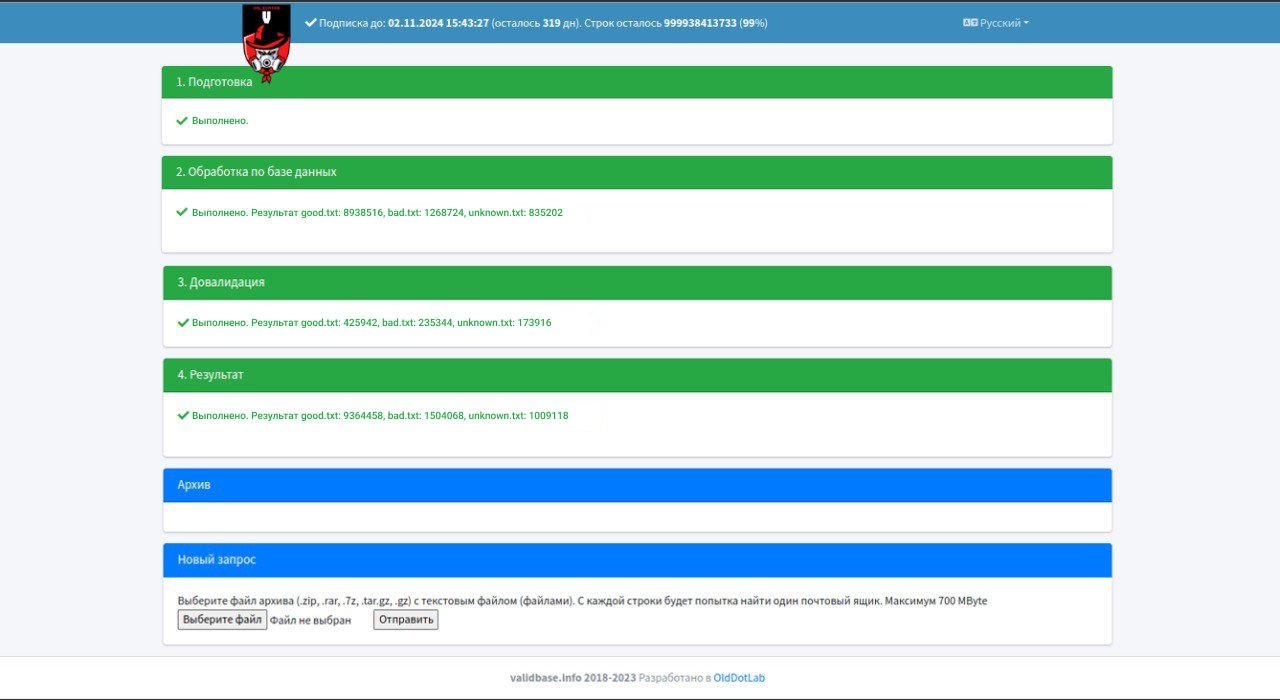Image resolution: width=1280 pixels, height=700 pixels.
Task: Click validbase.info text in the footer
Action: click(x=545, y=678)
